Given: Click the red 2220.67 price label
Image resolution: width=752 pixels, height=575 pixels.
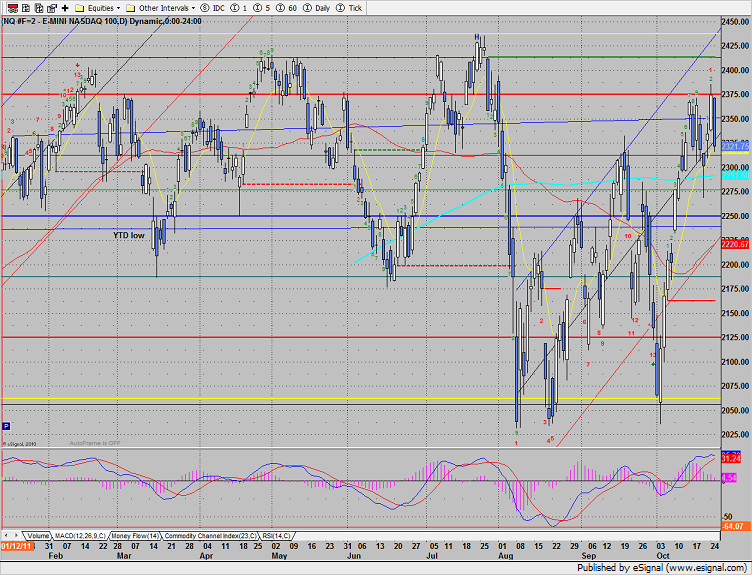Looking at the screenshot, I should pyautogui.click(x=735, y=244).
